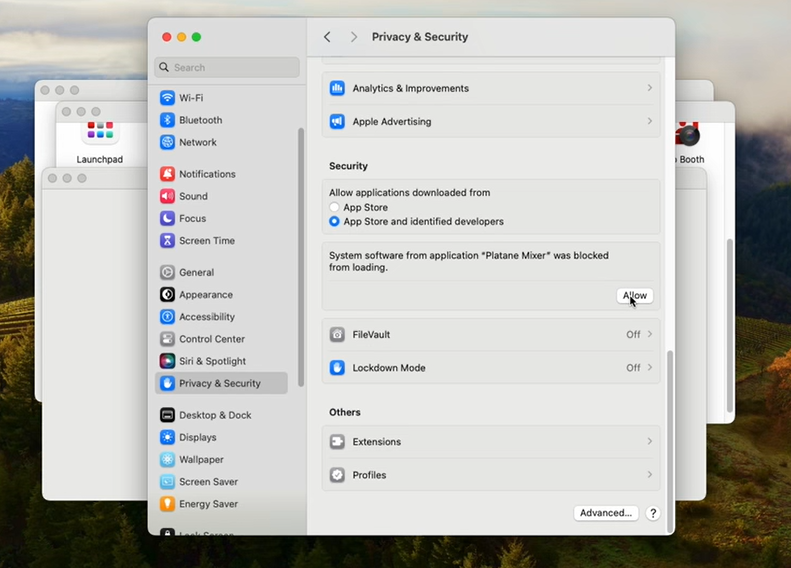Open the Desktop & Dock icon
The width and height of the screenshot is (791, 568).
(x=167, y=415)
